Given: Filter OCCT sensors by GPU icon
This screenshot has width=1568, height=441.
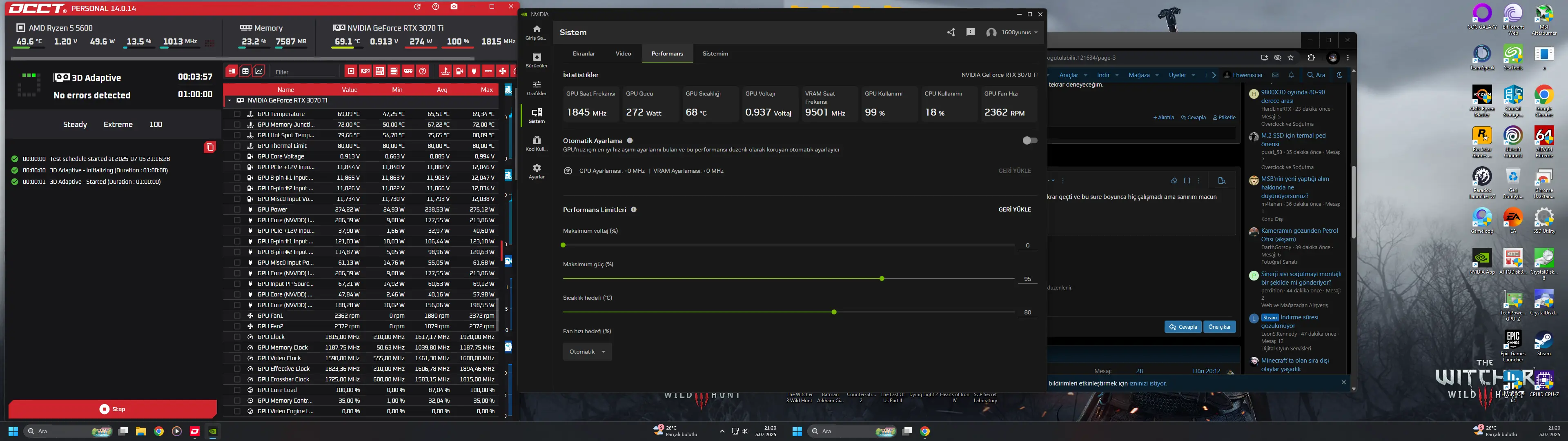Looking at the screenshot, I should point(365,71).
